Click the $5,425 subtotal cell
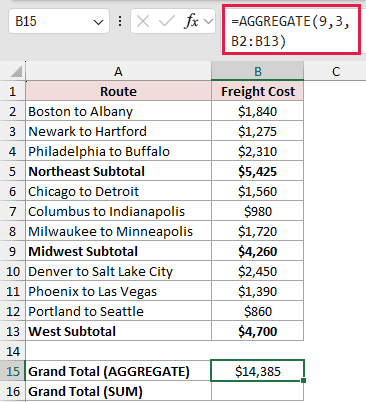 258,171
